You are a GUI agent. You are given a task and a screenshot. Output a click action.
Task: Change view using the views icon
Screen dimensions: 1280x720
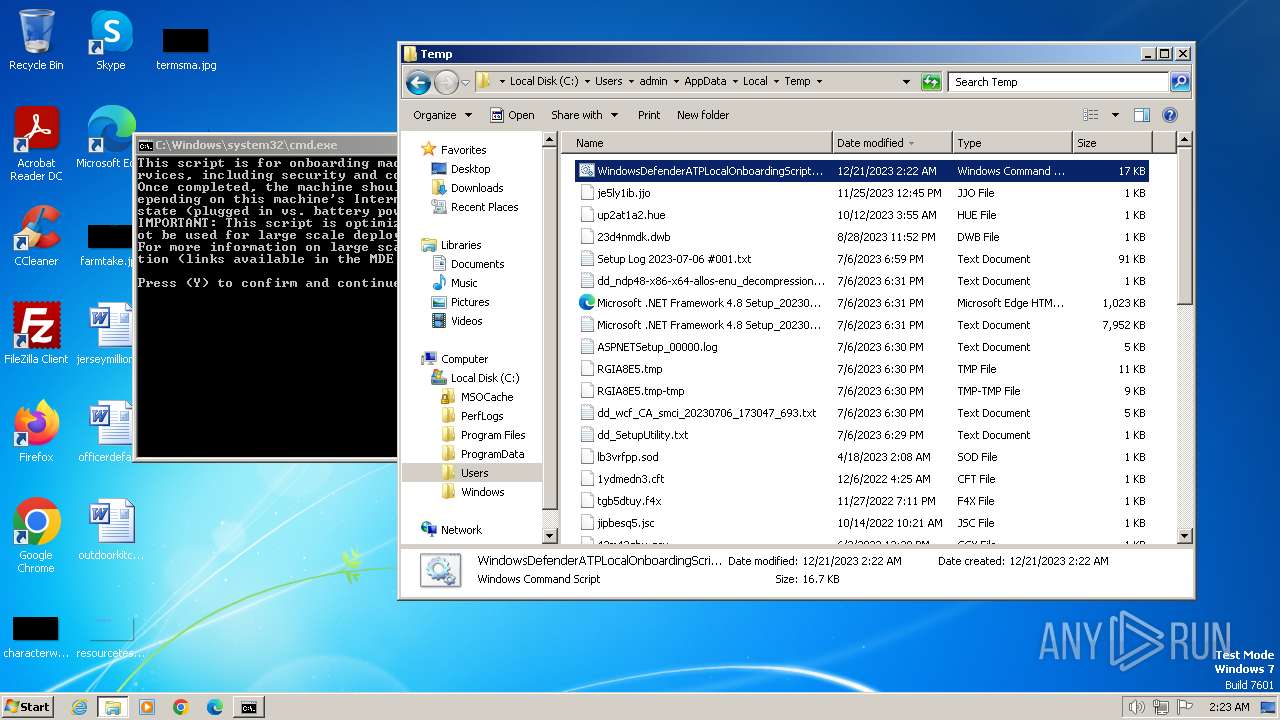(x=1091, y=115)
